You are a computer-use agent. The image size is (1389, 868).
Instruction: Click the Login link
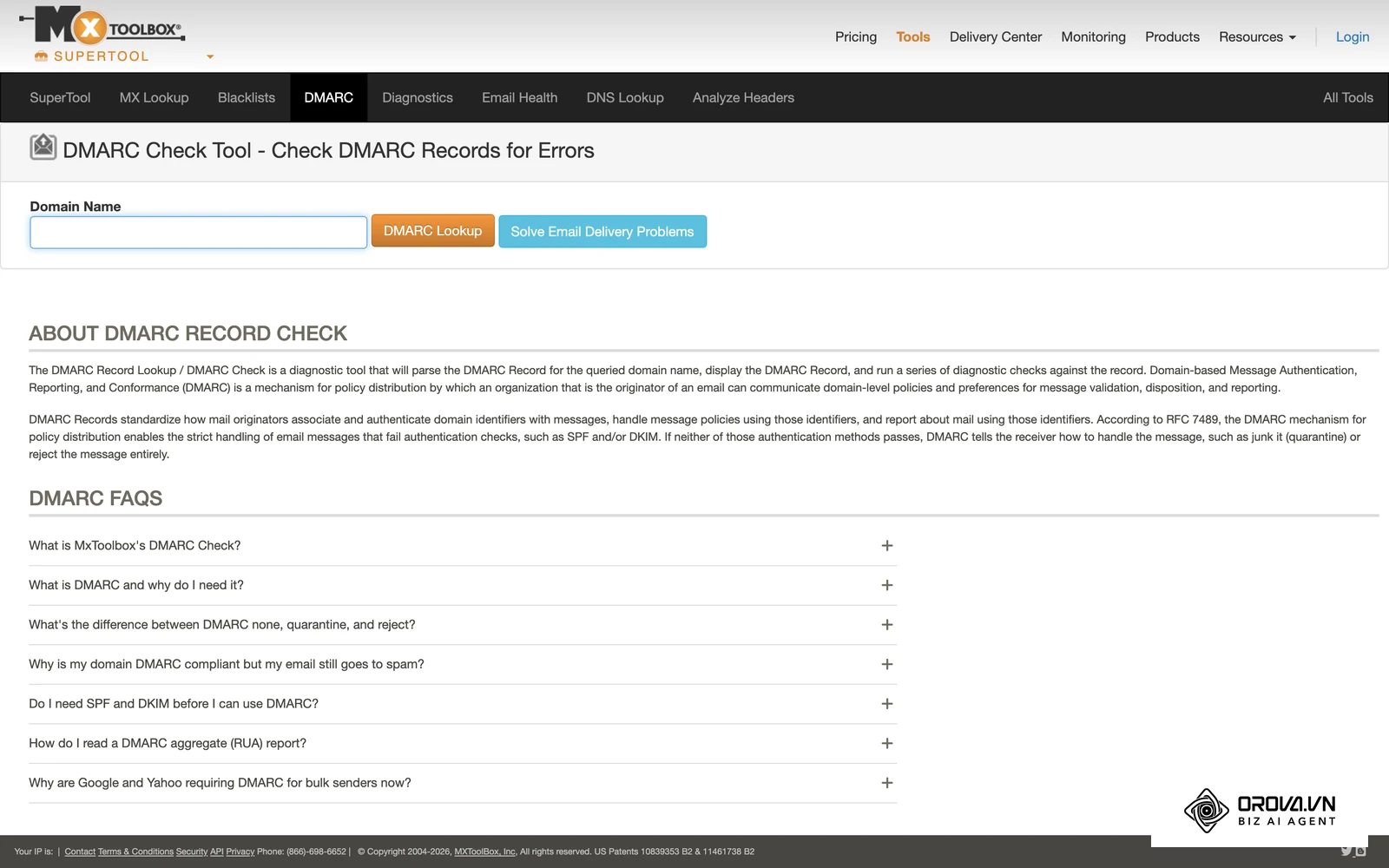[x=1353, y=36]
